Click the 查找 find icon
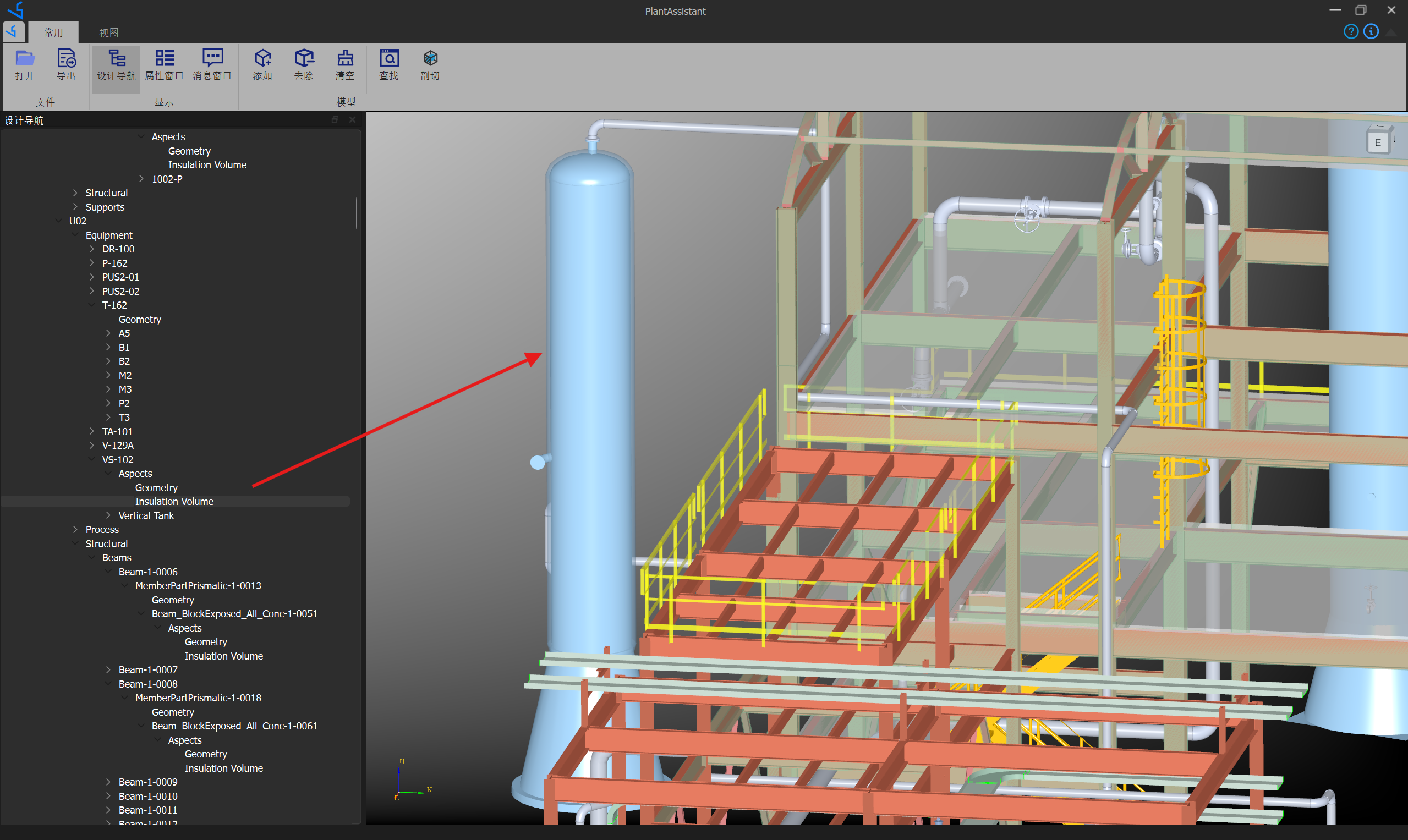Viewport: 1408px width, 840px height. pos(389,65)
